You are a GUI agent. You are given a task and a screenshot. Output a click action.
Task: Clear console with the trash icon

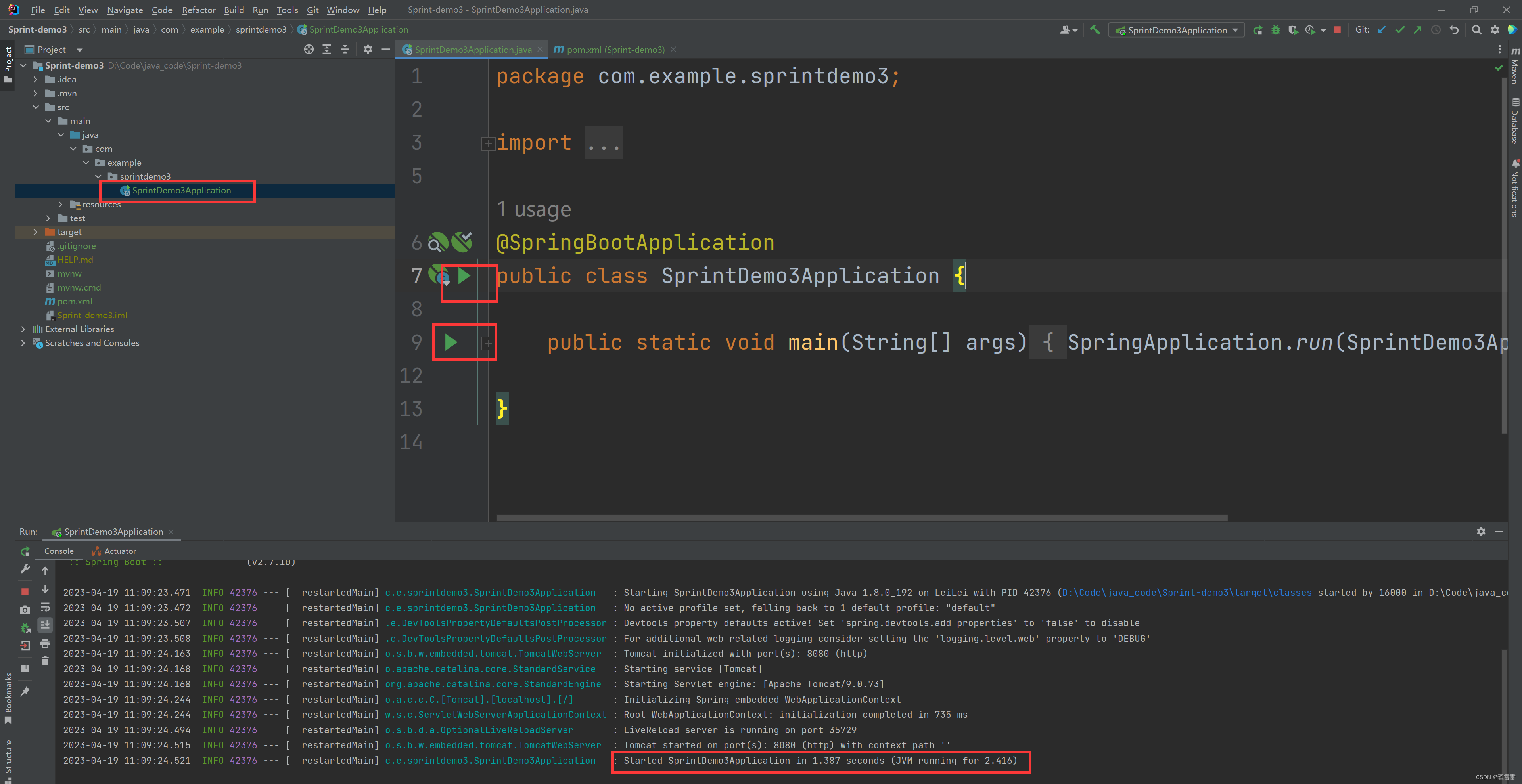point(45,661)
